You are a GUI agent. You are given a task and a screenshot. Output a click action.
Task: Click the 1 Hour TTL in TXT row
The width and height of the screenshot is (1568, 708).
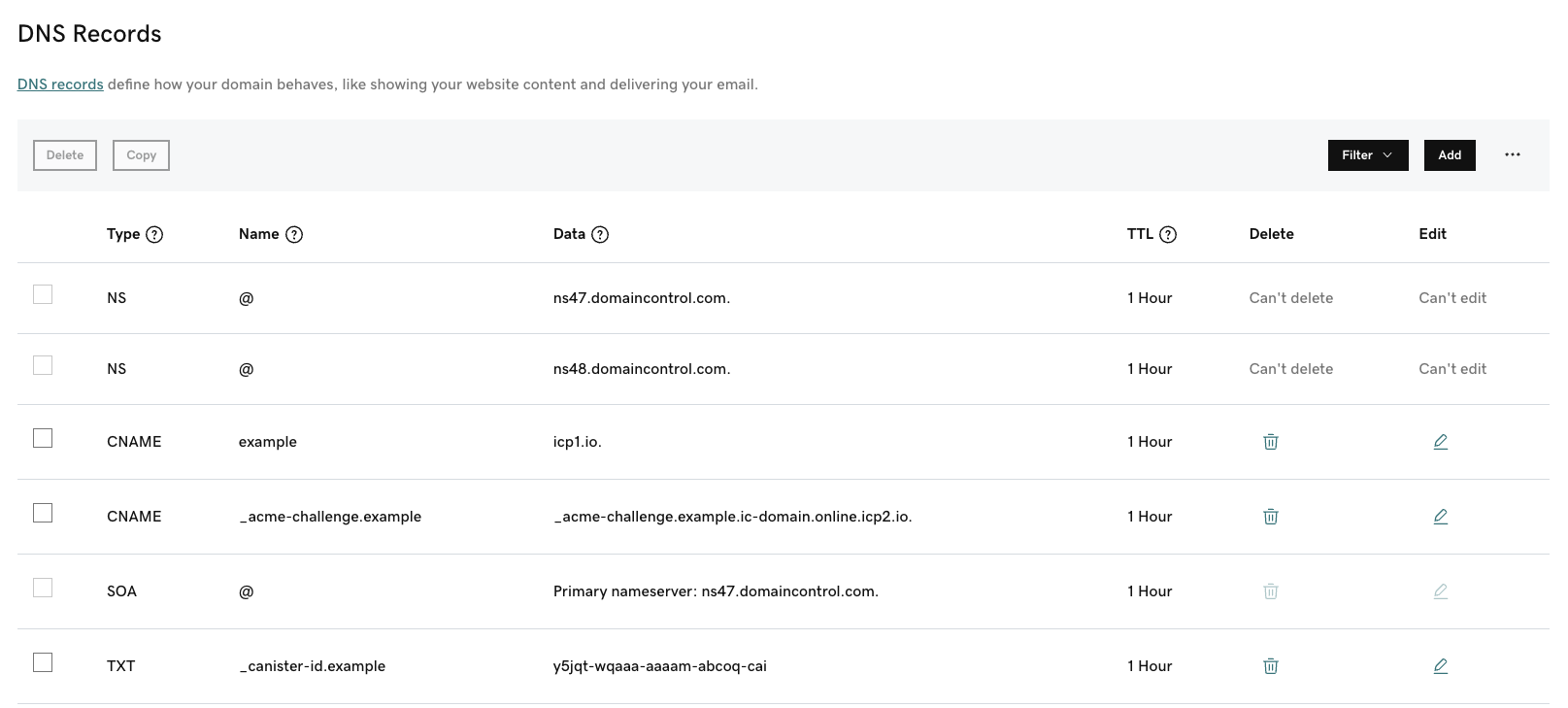point(1150,666)
